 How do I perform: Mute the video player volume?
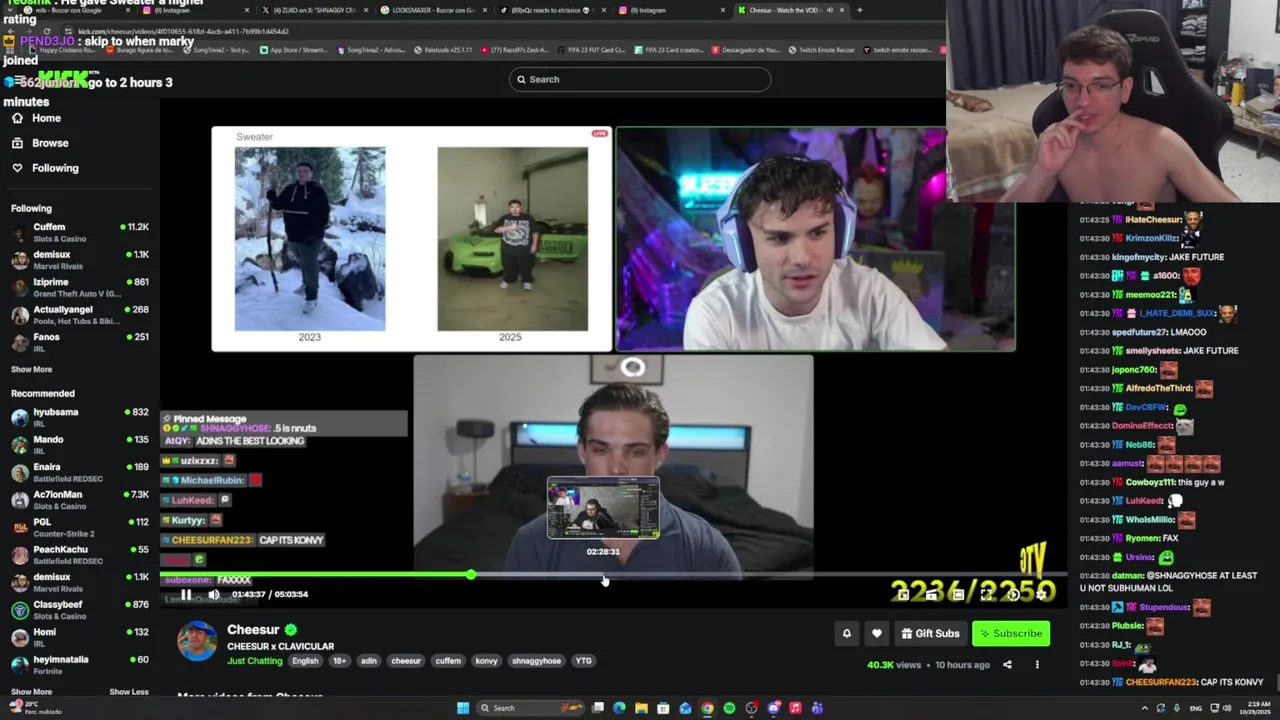click(x=213, y=594)
